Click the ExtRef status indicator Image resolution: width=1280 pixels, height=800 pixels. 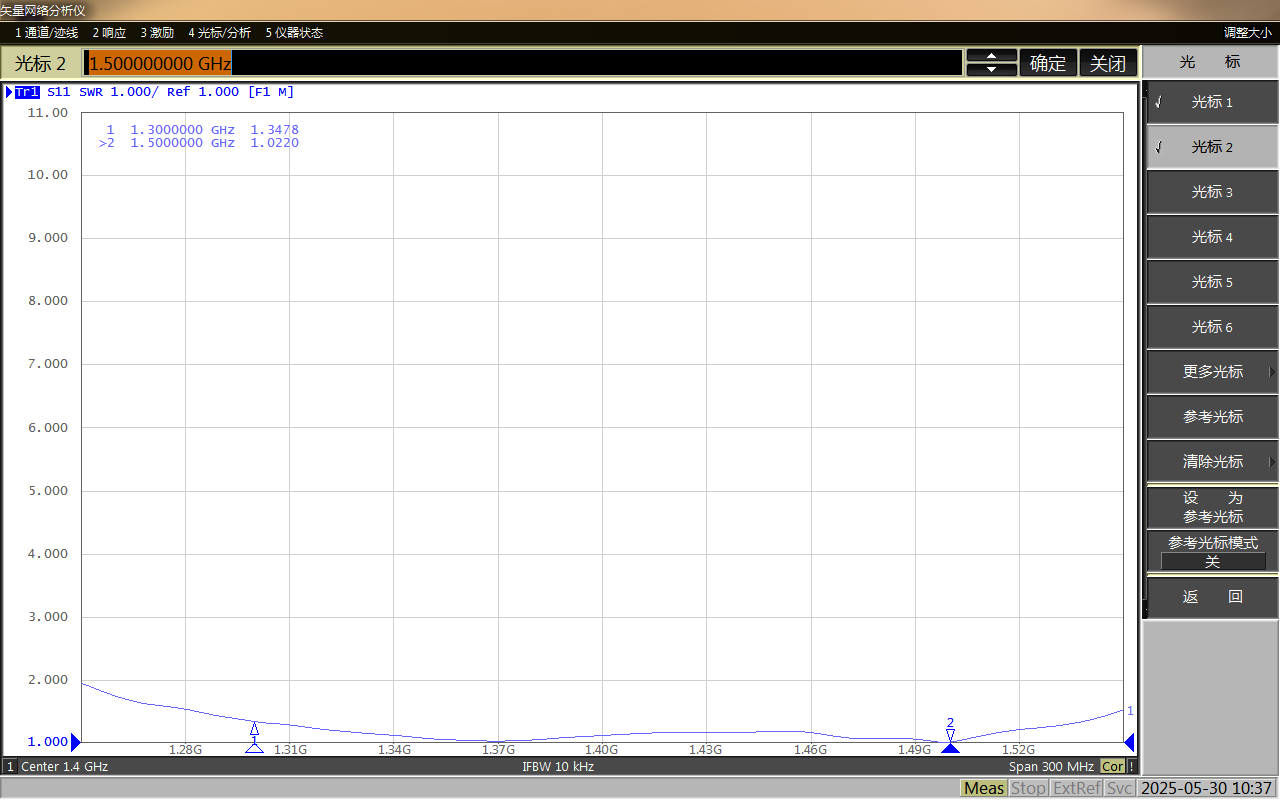point(1076,788)
